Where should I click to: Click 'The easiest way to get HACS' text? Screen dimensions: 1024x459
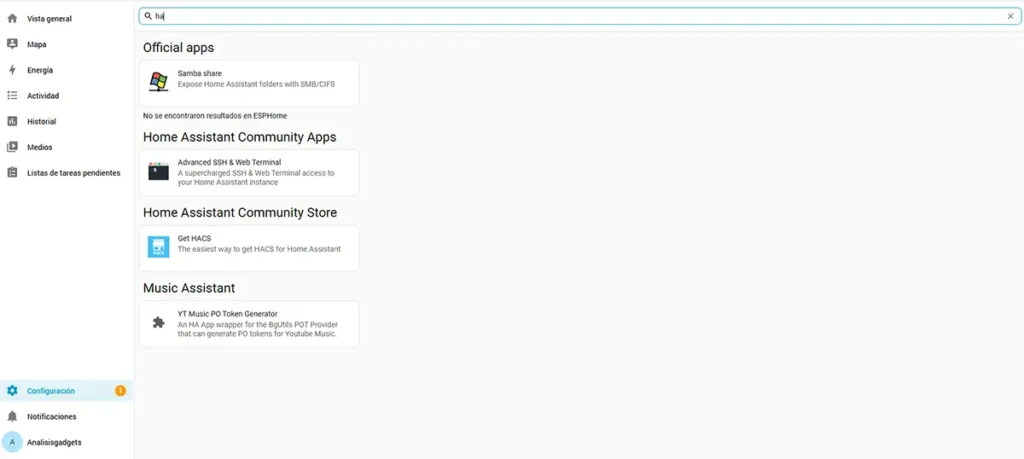pos(259,249)
